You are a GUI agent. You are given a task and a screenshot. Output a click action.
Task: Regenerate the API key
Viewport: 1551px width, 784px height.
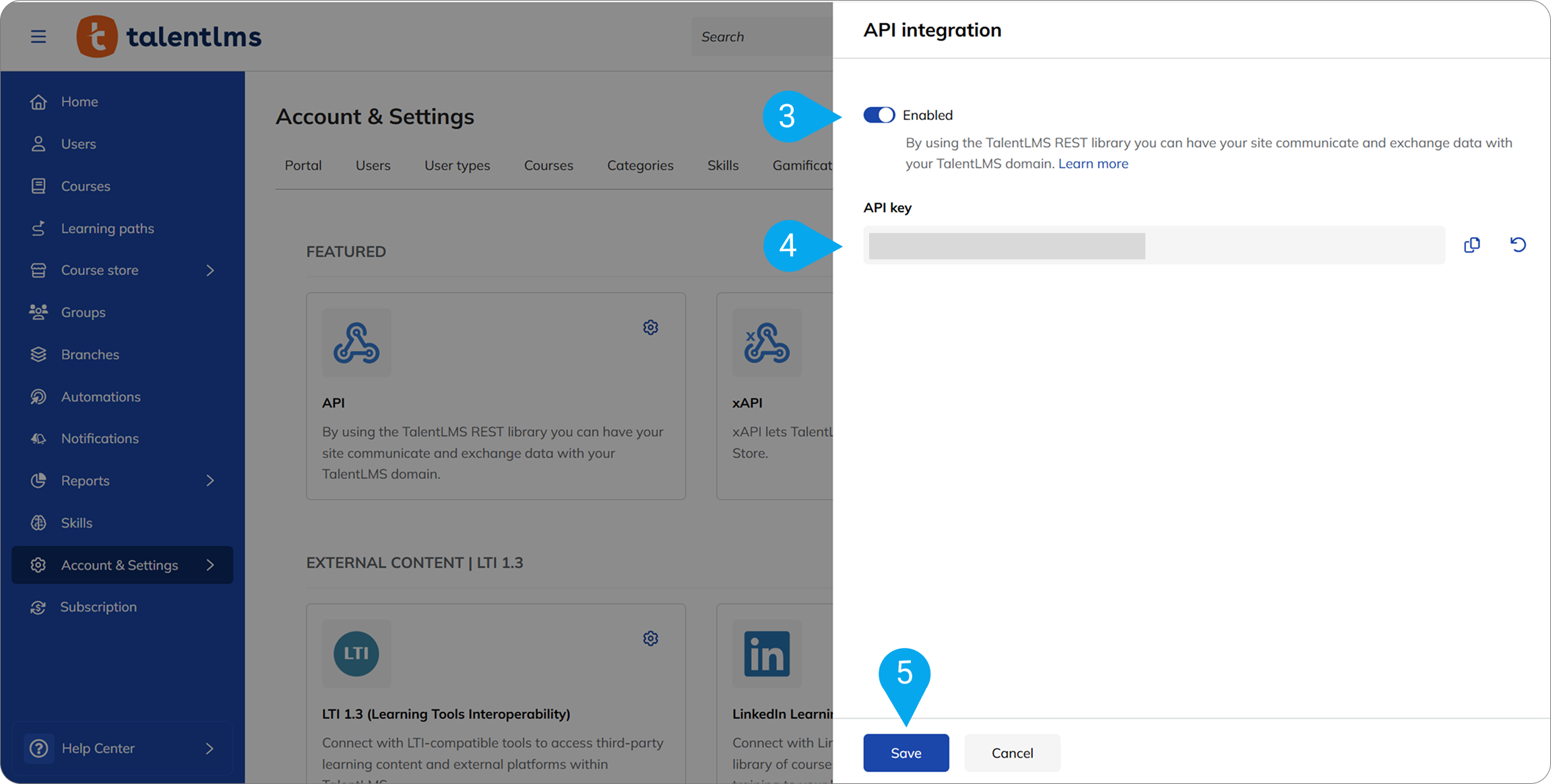pyautogui.click(x=1517, y=244)
